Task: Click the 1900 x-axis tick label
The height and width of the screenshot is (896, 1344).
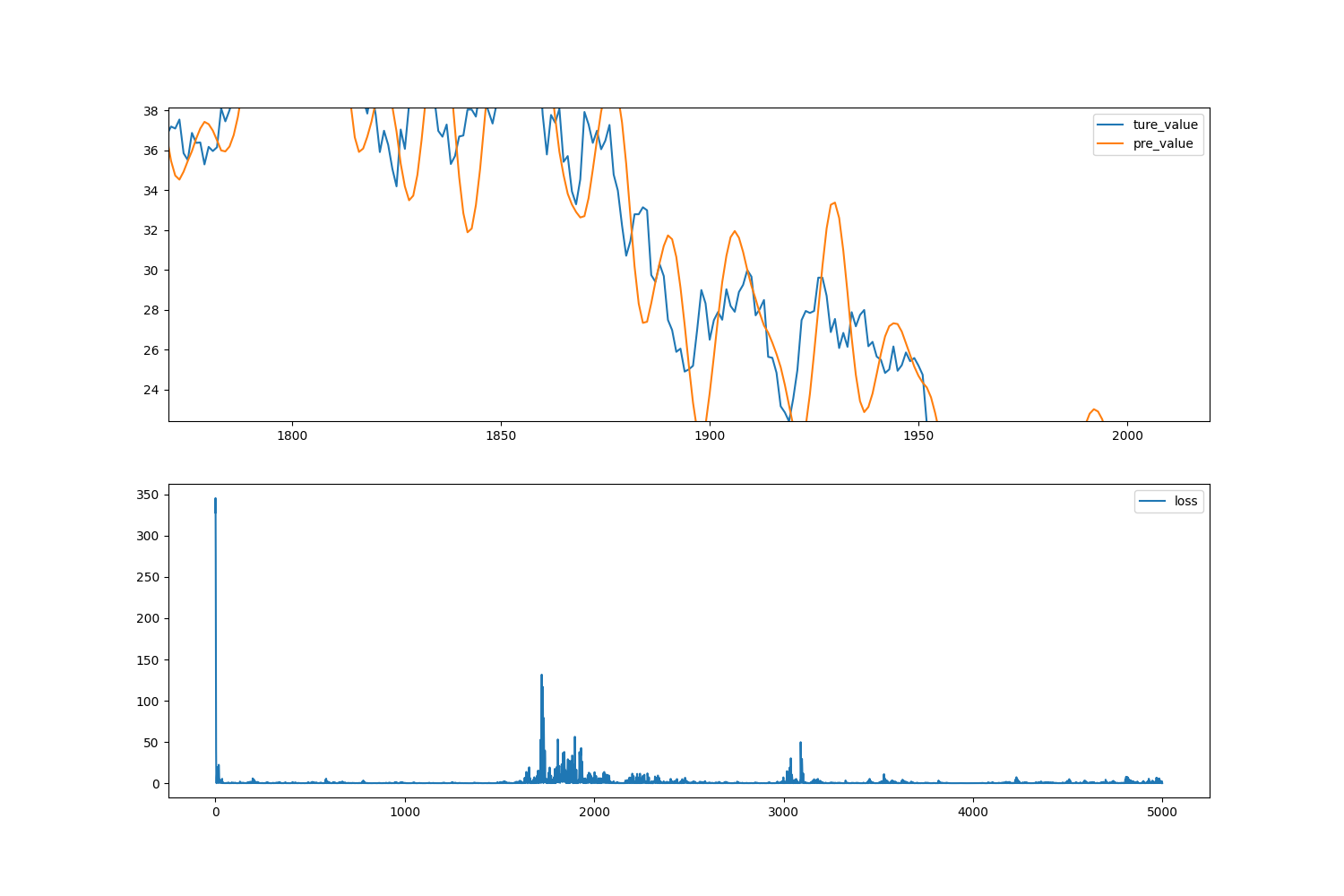Action: coord(710,435)
